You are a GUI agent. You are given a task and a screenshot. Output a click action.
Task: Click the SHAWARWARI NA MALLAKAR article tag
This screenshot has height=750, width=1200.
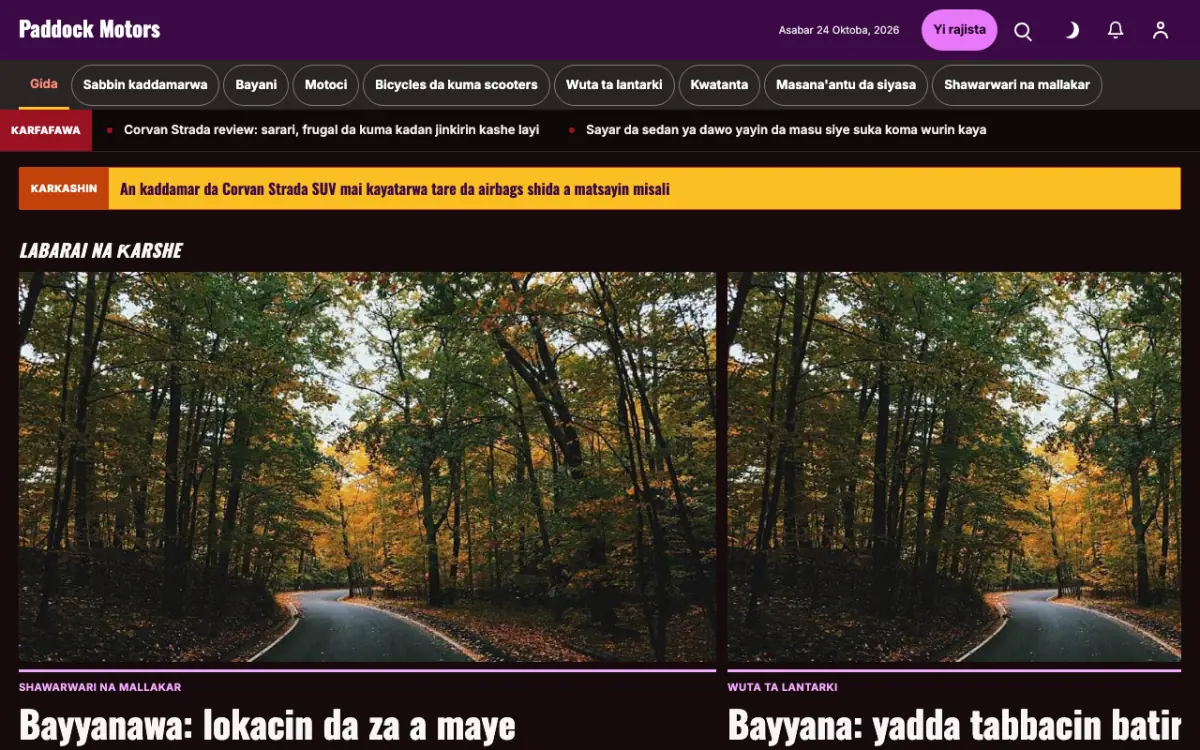tap(100, 687)
